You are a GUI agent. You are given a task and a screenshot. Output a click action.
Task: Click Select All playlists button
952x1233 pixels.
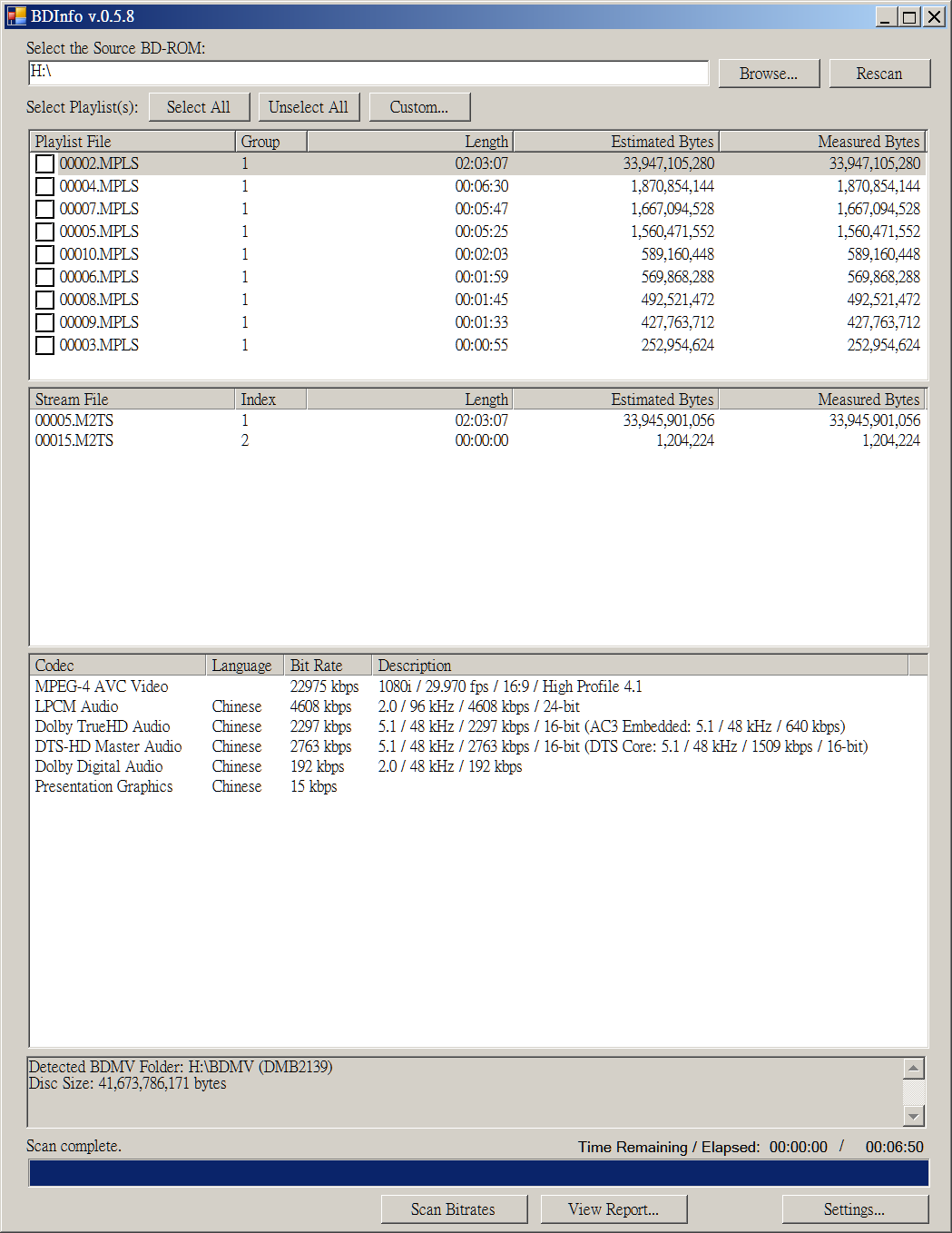pyautogui.click(x=198, y=107)
